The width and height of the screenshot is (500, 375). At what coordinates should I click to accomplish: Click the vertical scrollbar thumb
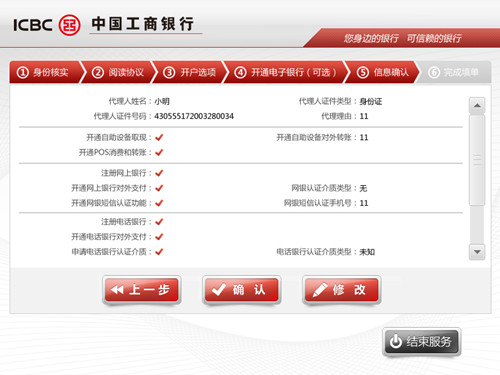[x=477, y=160]
